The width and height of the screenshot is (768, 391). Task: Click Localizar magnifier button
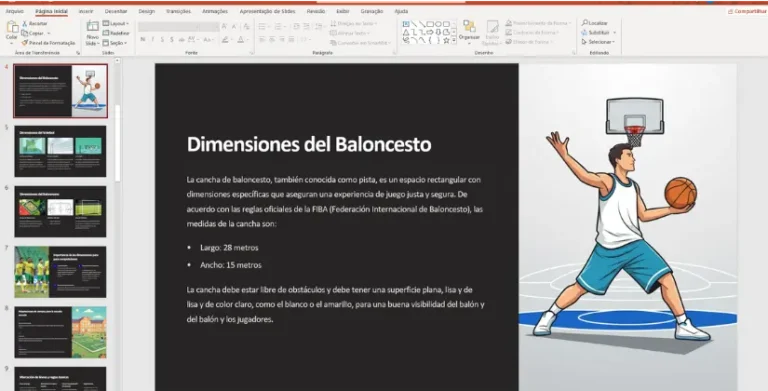tap(595, 23)
